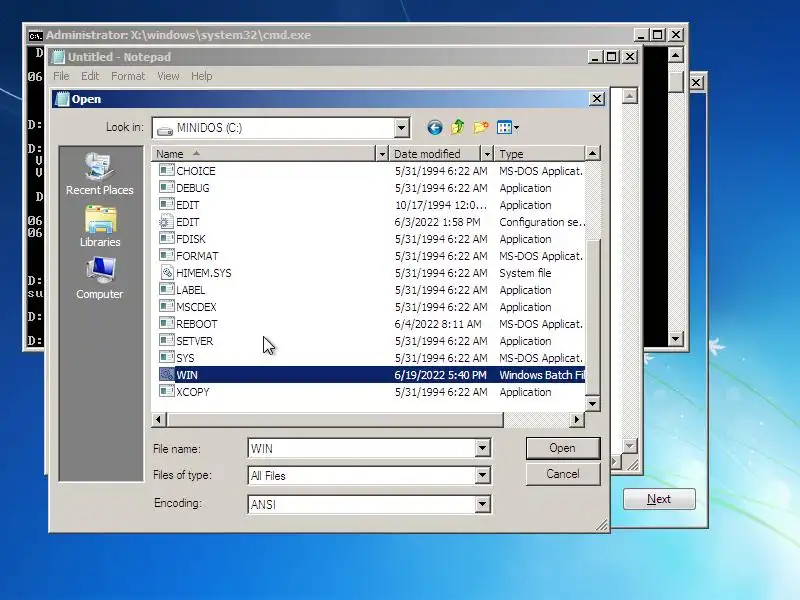
Task: Open Libraries in the sidebar
Action: point(100,227)
